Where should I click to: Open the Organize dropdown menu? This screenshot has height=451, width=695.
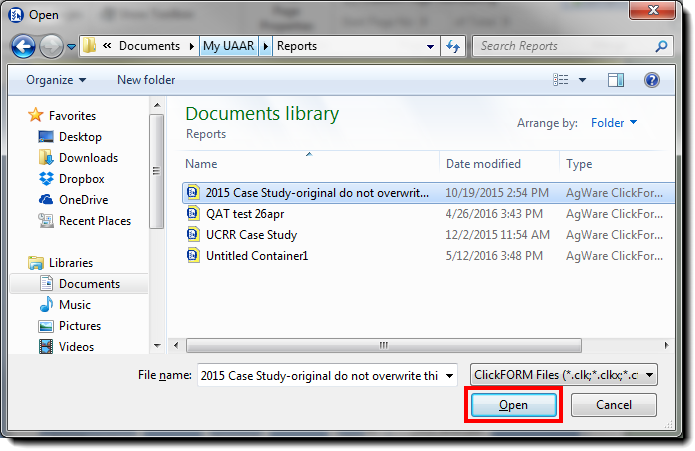[x=56, y=80]
